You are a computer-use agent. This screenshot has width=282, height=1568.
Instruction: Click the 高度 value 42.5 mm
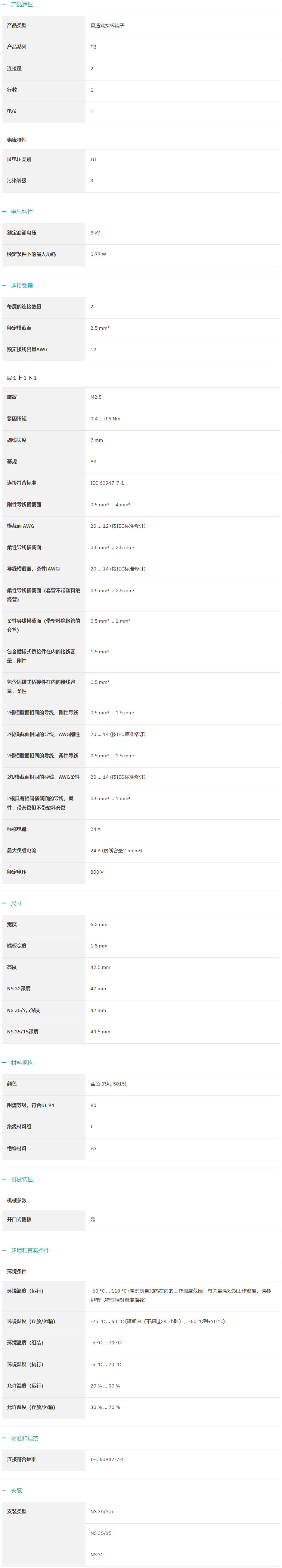[100, 967]
